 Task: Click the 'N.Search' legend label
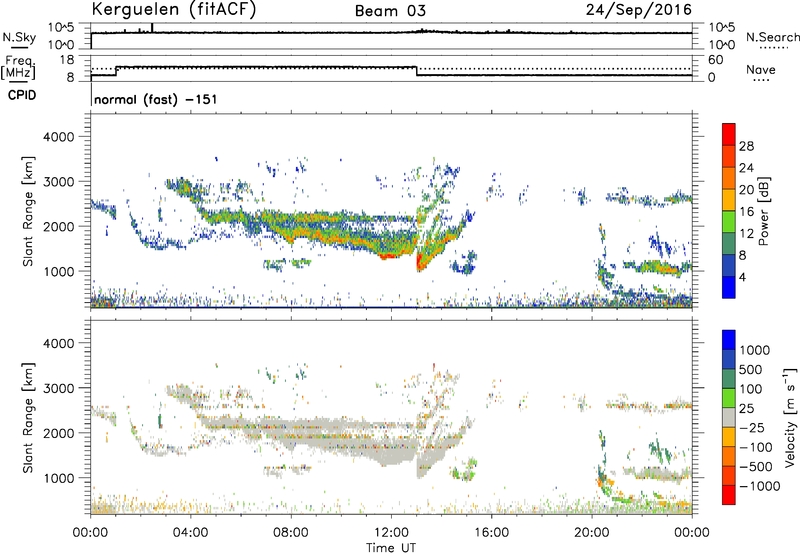[x=773, y=37]
